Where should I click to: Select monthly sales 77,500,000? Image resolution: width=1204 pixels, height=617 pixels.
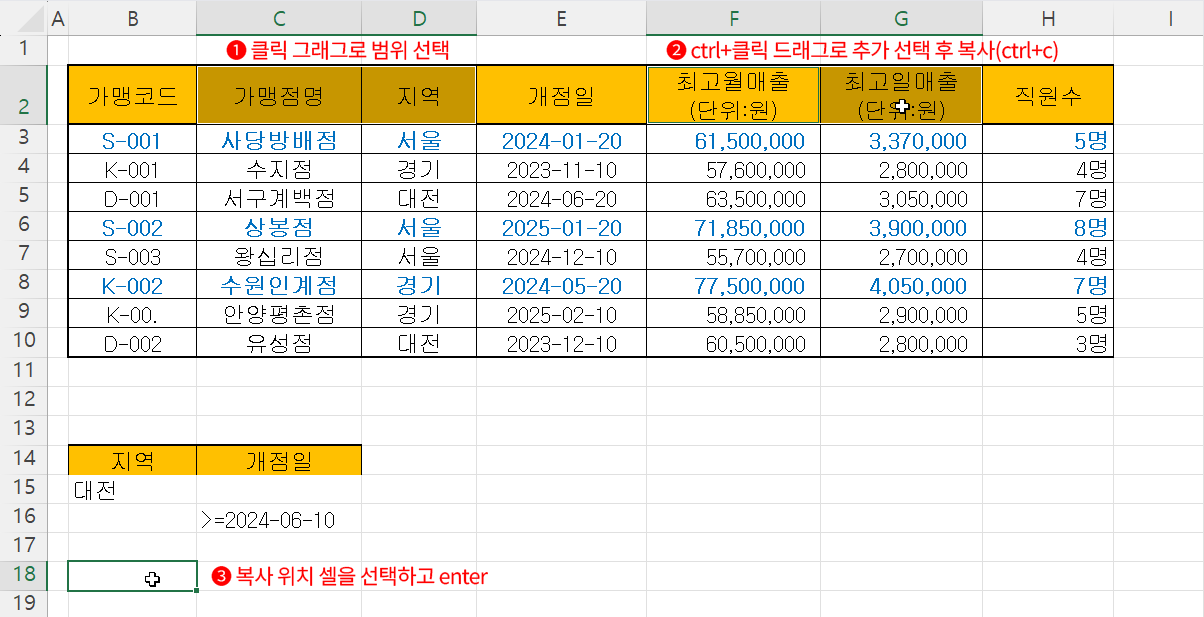coord(734,285)
